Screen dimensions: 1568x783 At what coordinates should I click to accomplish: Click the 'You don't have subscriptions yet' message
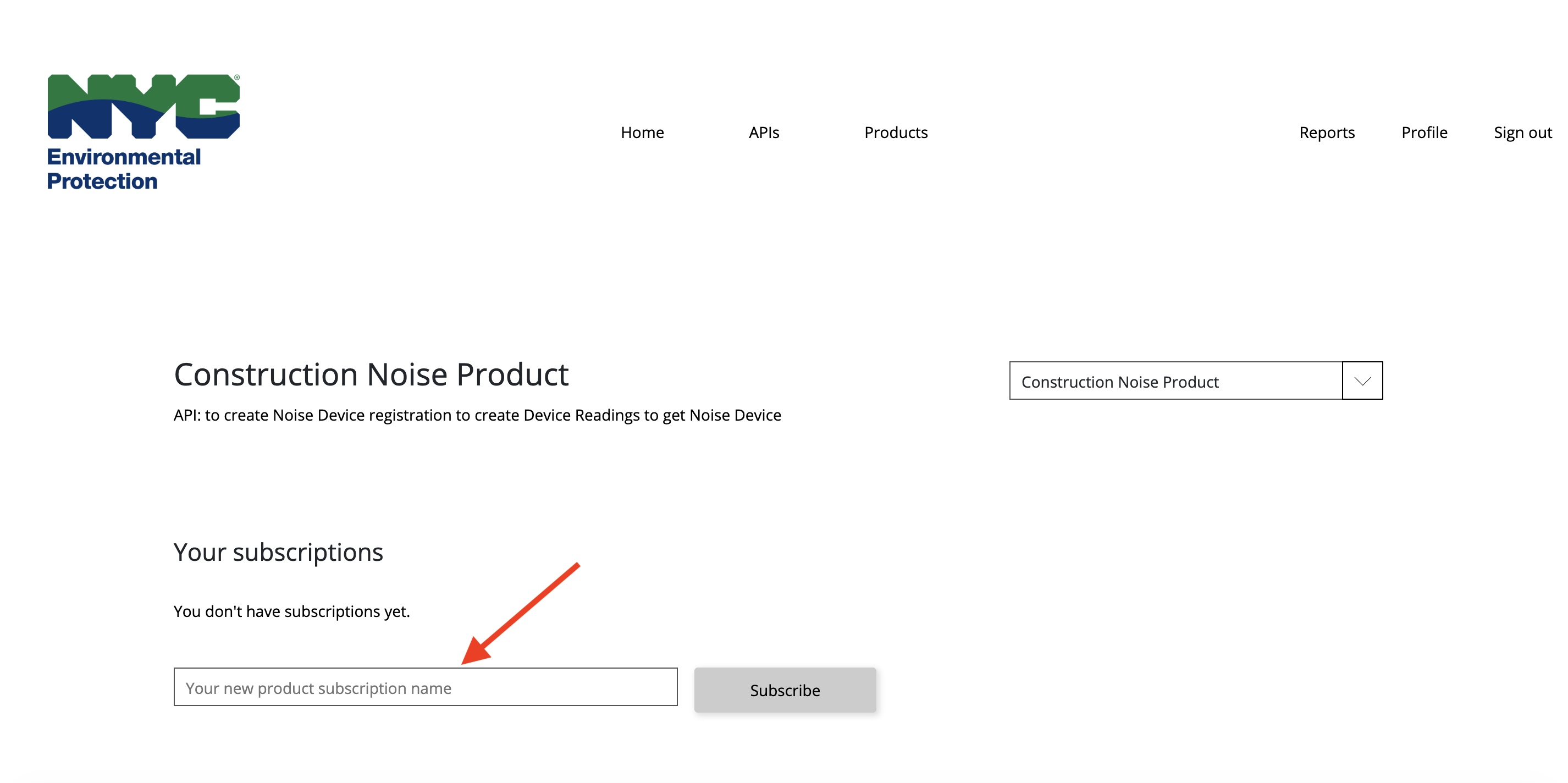pos(293,611)
